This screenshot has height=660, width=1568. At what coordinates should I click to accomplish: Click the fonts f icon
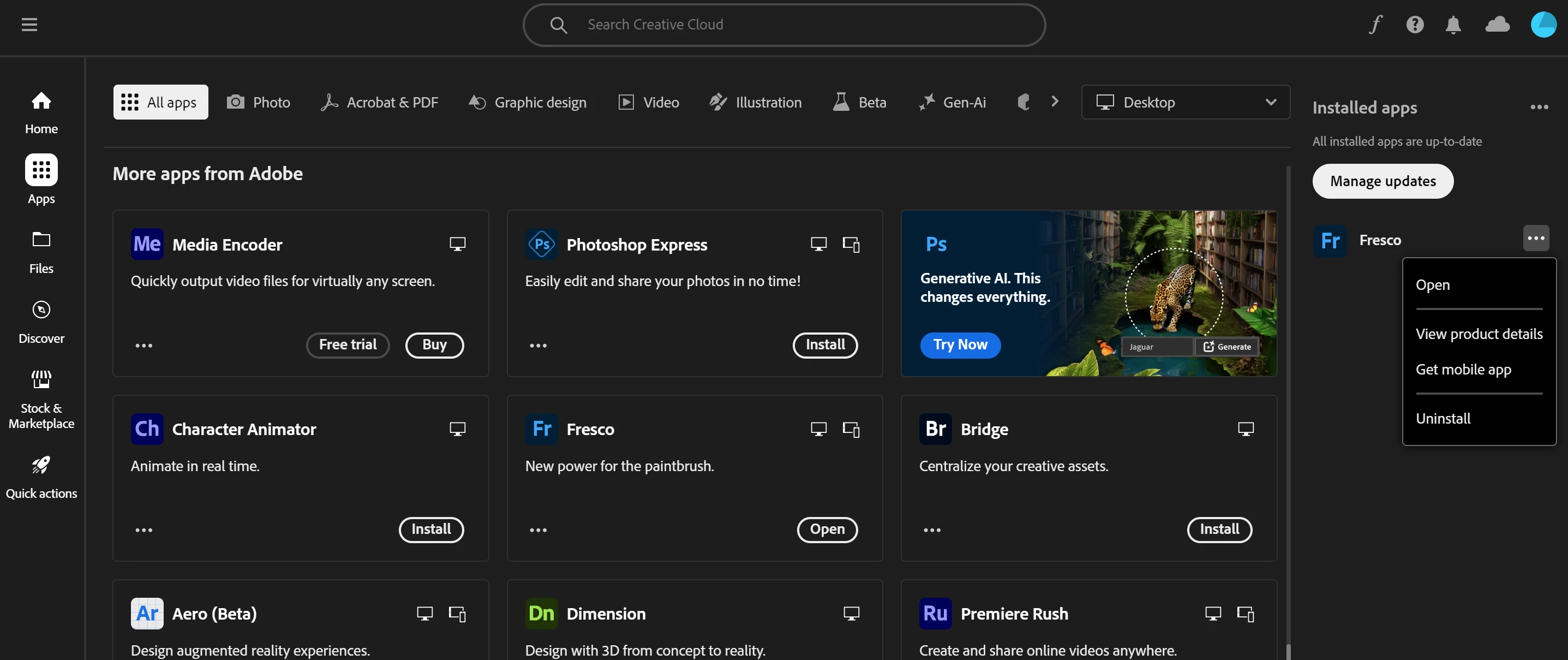point(1375,25)
